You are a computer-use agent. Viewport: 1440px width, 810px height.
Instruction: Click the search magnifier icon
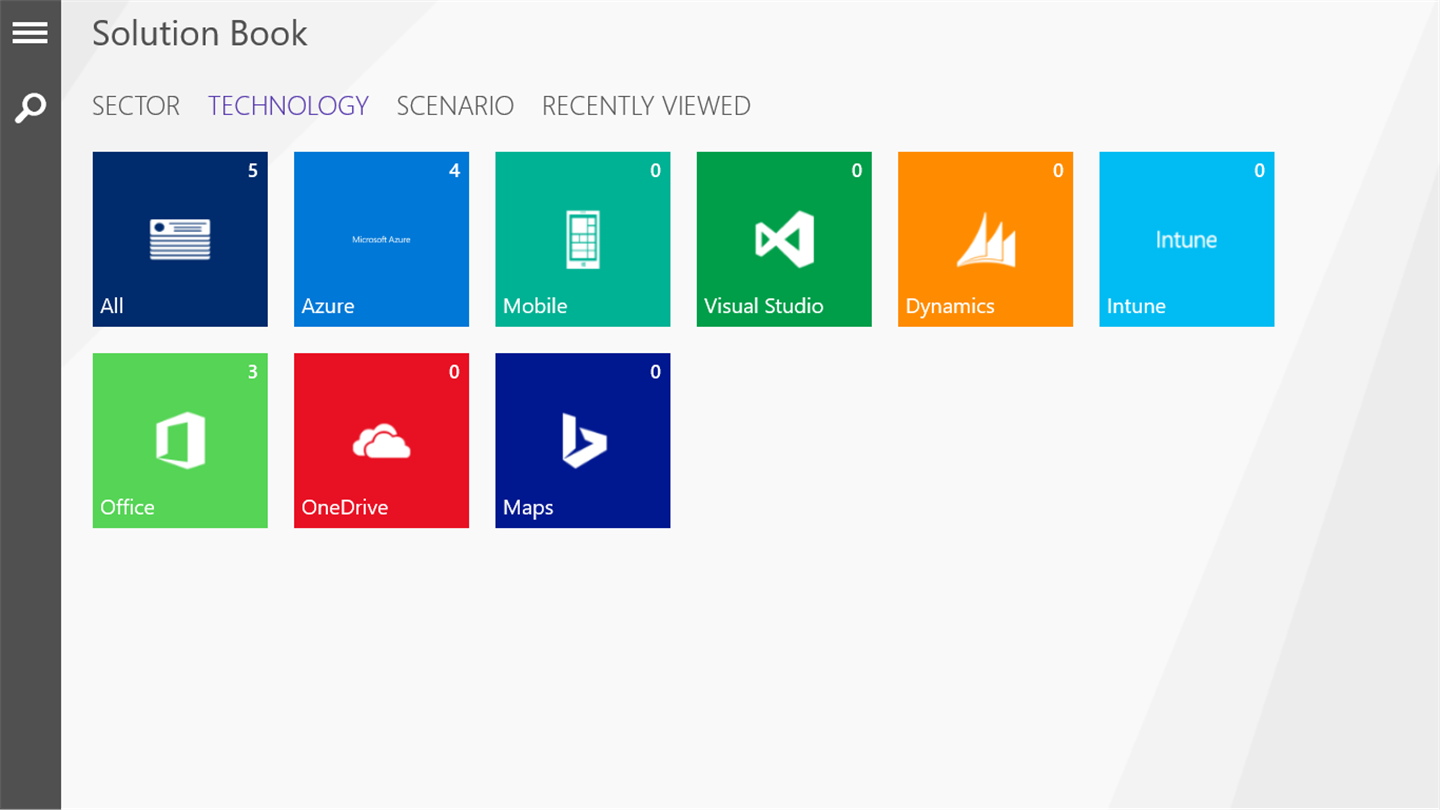tap(30, 107)
